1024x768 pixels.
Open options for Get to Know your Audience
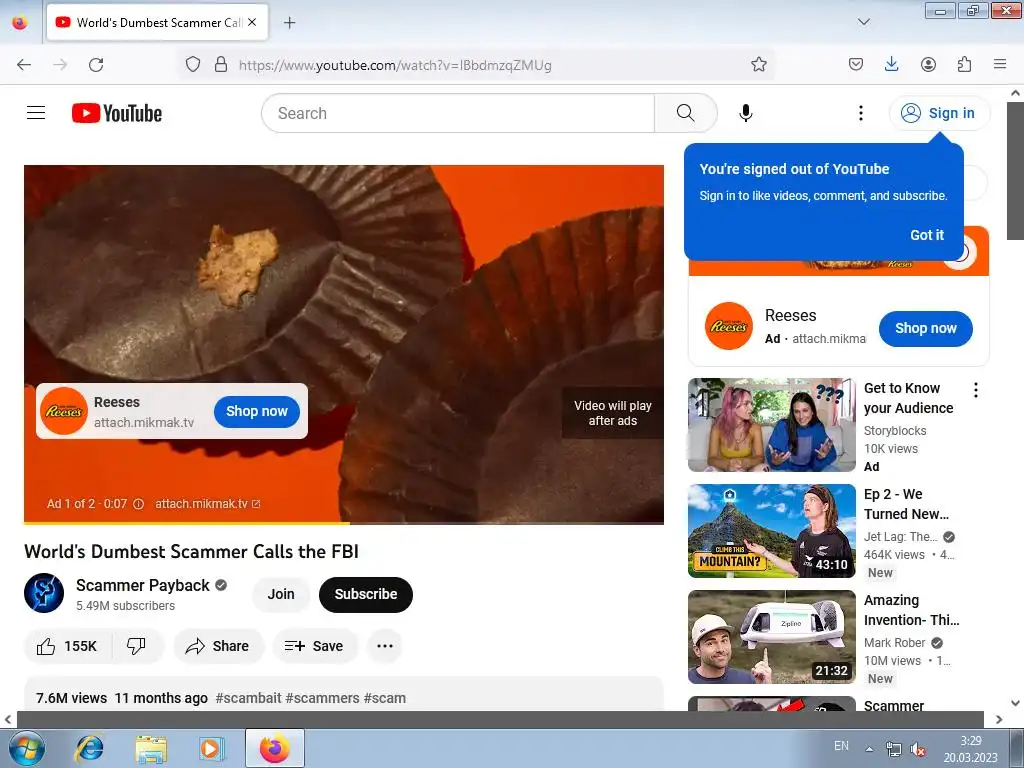[976, 391]
